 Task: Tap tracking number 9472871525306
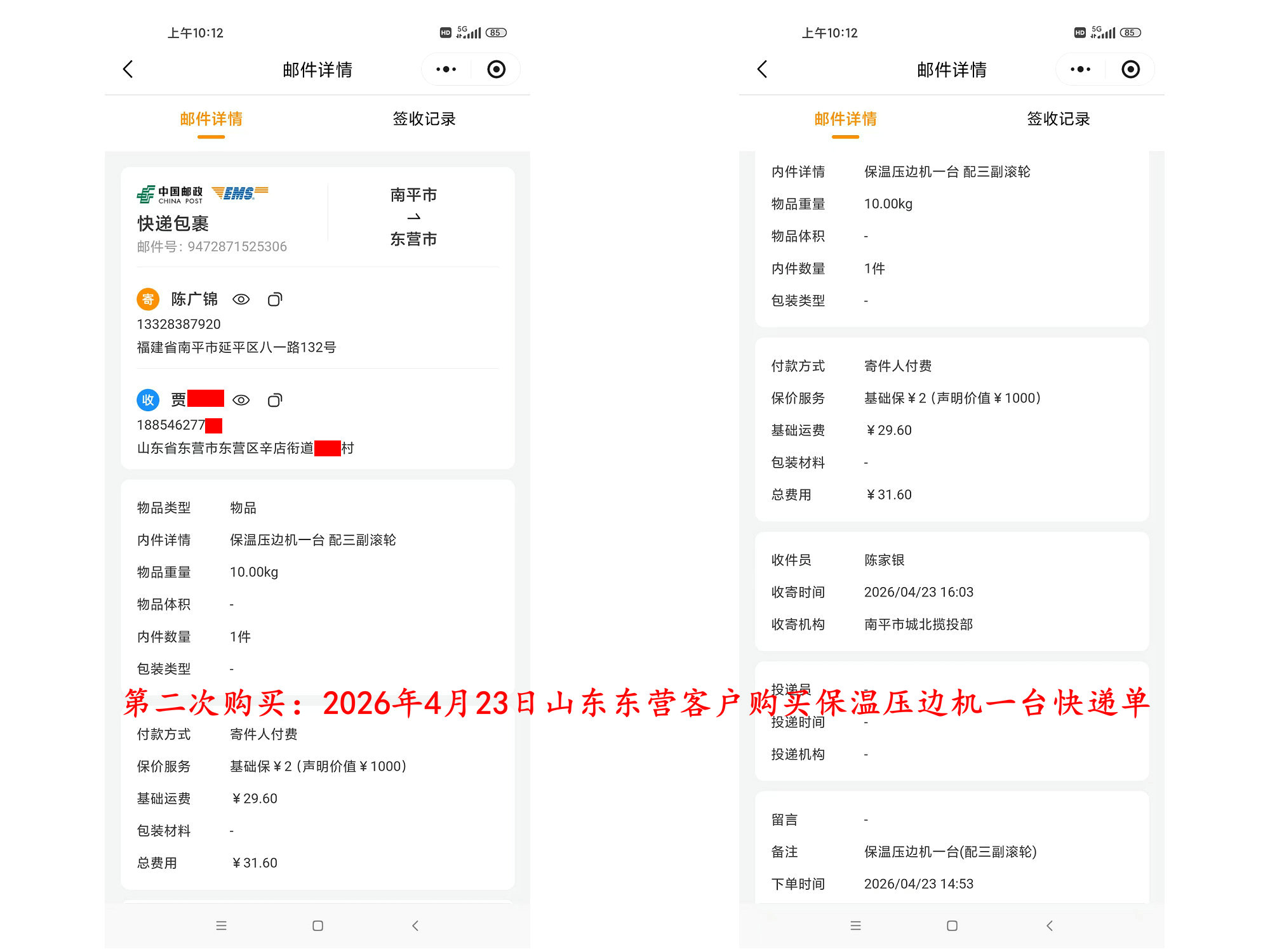pos(236,247)
